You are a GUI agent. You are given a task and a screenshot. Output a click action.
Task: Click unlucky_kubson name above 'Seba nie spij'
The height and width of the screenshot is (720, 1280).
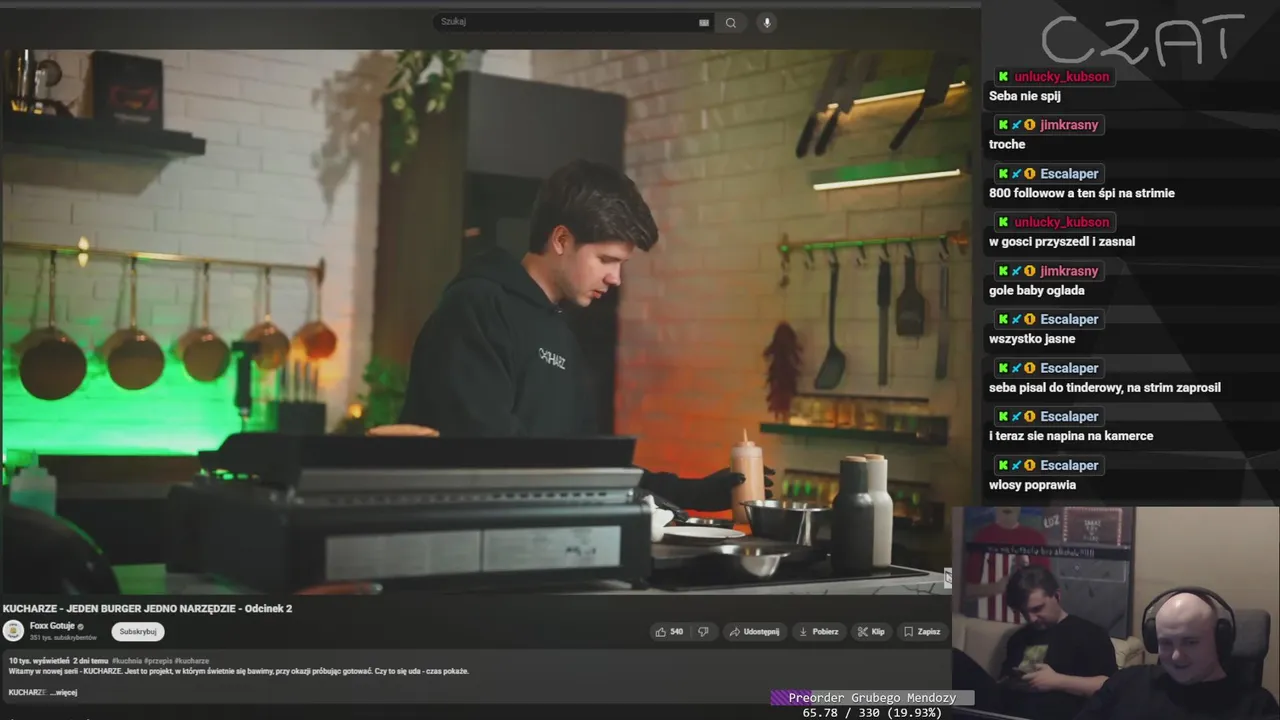[x=1061, y=77]
